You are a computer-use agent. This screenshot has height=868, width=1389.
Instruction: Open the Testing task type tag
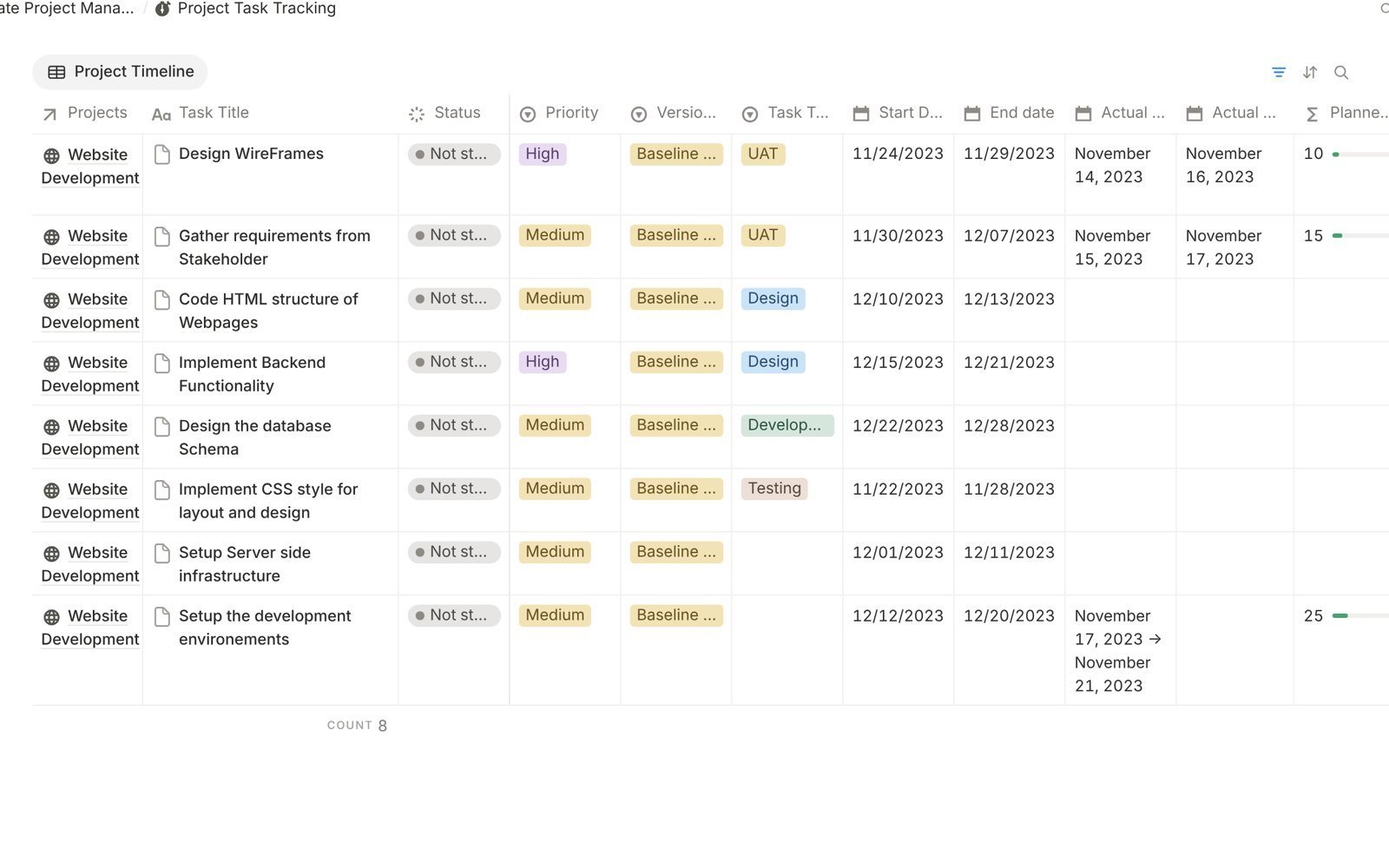coord(774,489)
